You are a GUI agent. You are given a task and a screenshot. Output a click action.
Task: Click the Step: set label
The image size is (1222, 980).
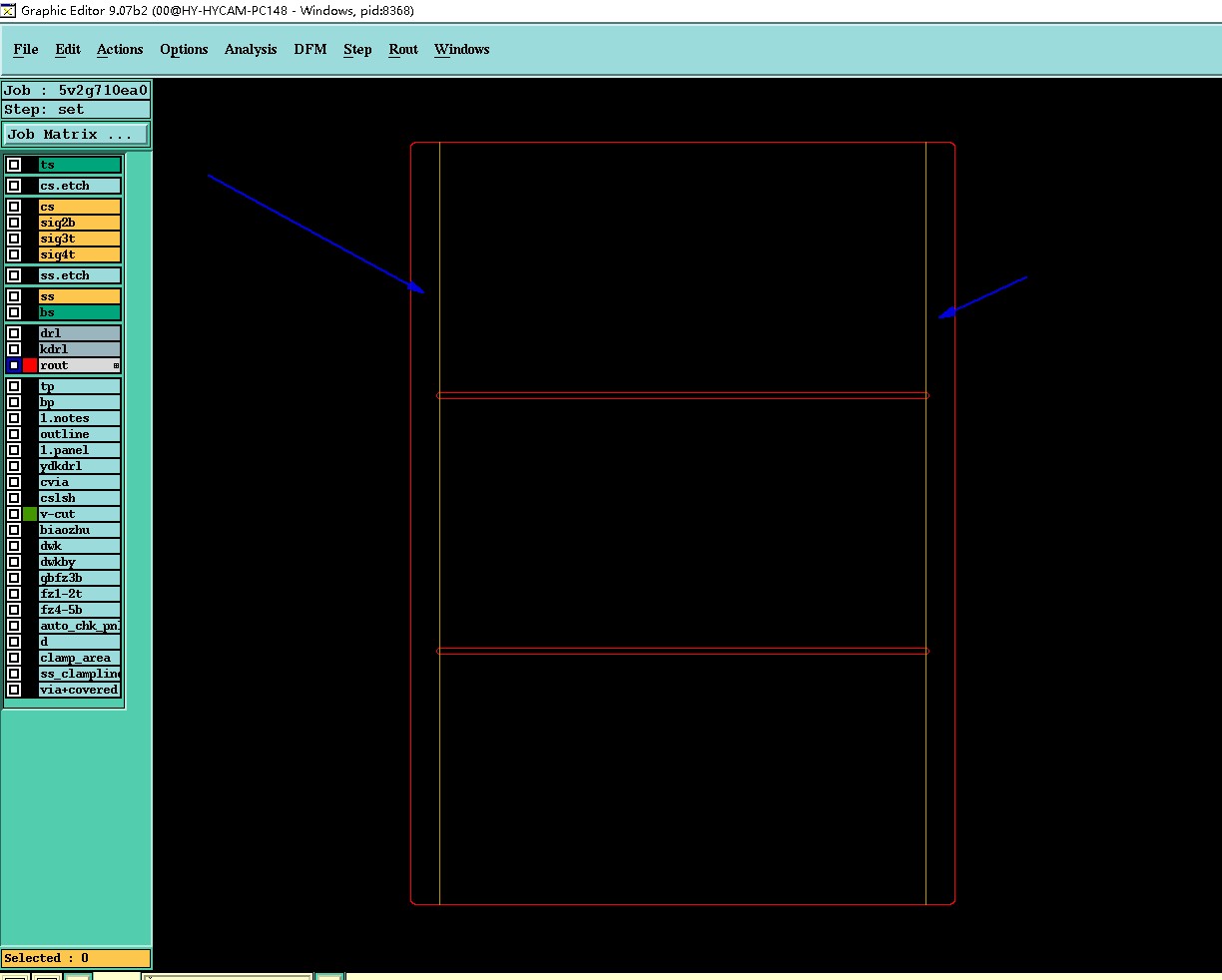(76, 110)
